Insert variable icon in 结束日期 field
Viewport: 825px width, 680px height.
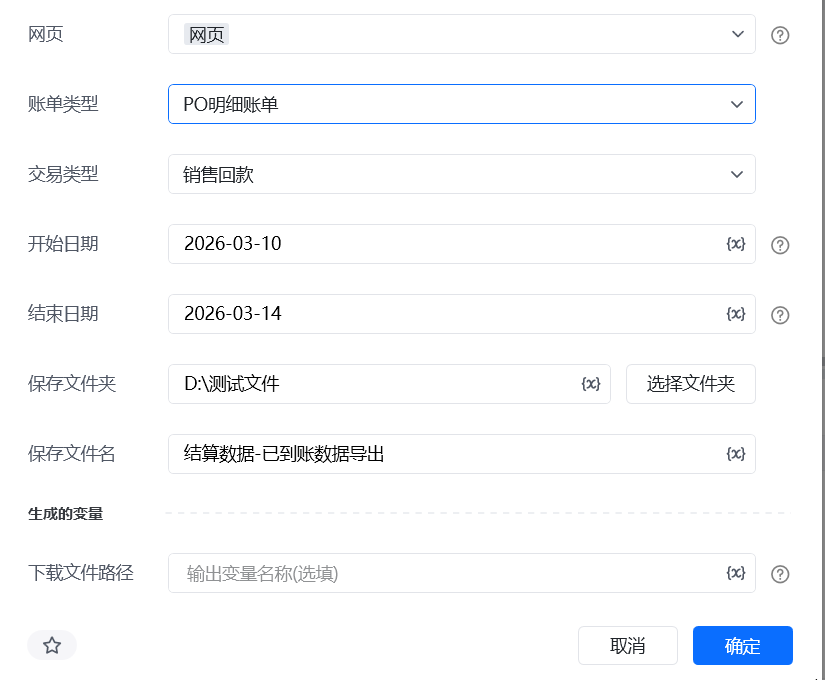tap(736, 314)
